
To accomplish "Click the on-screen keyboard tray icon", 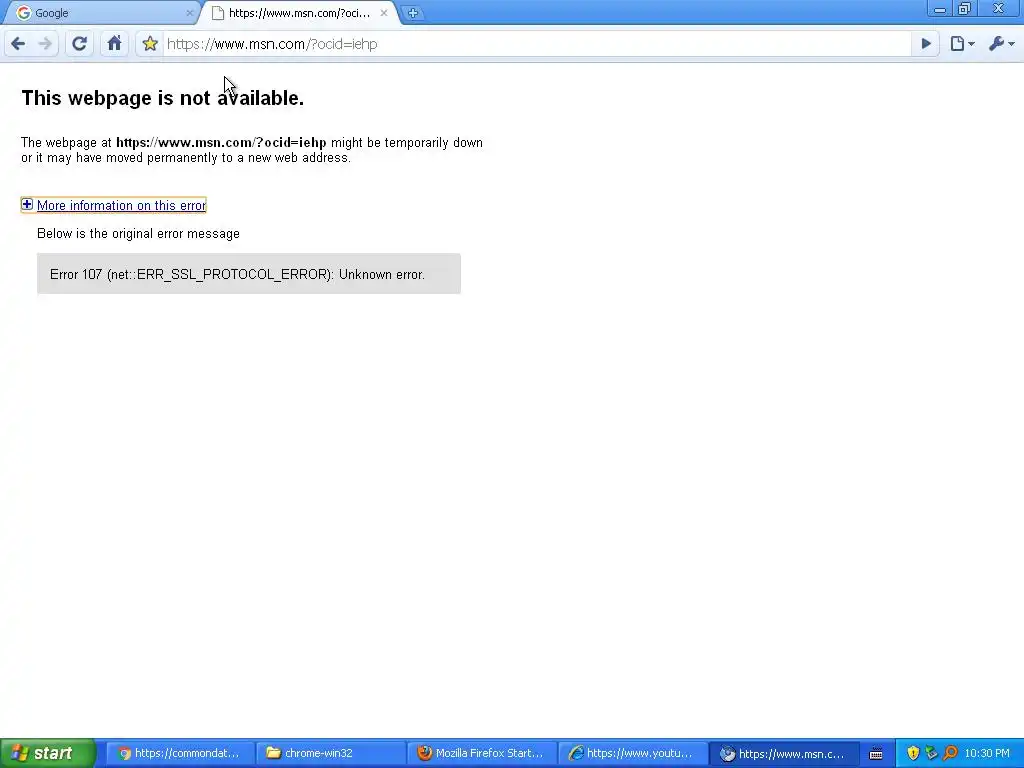I will 876,754.
